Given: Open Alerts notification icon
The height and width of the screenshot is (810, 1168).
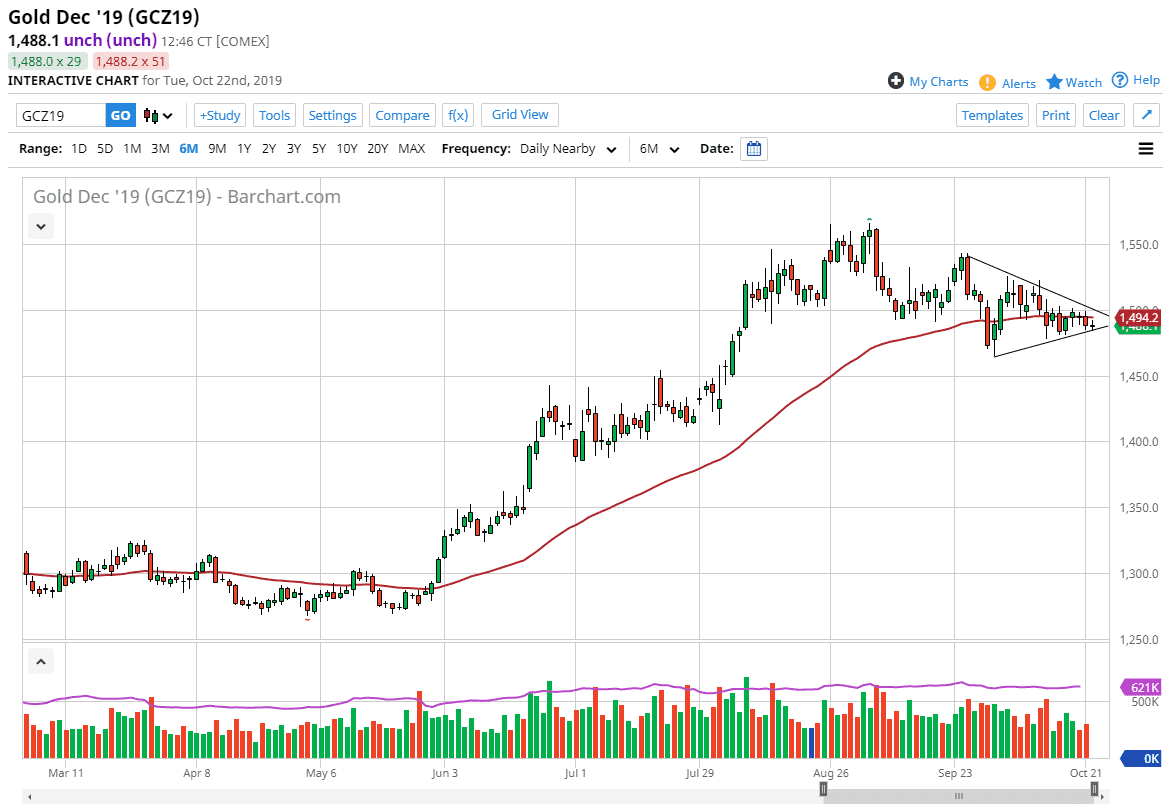Looking at the screenshot, I should [987, 82].
